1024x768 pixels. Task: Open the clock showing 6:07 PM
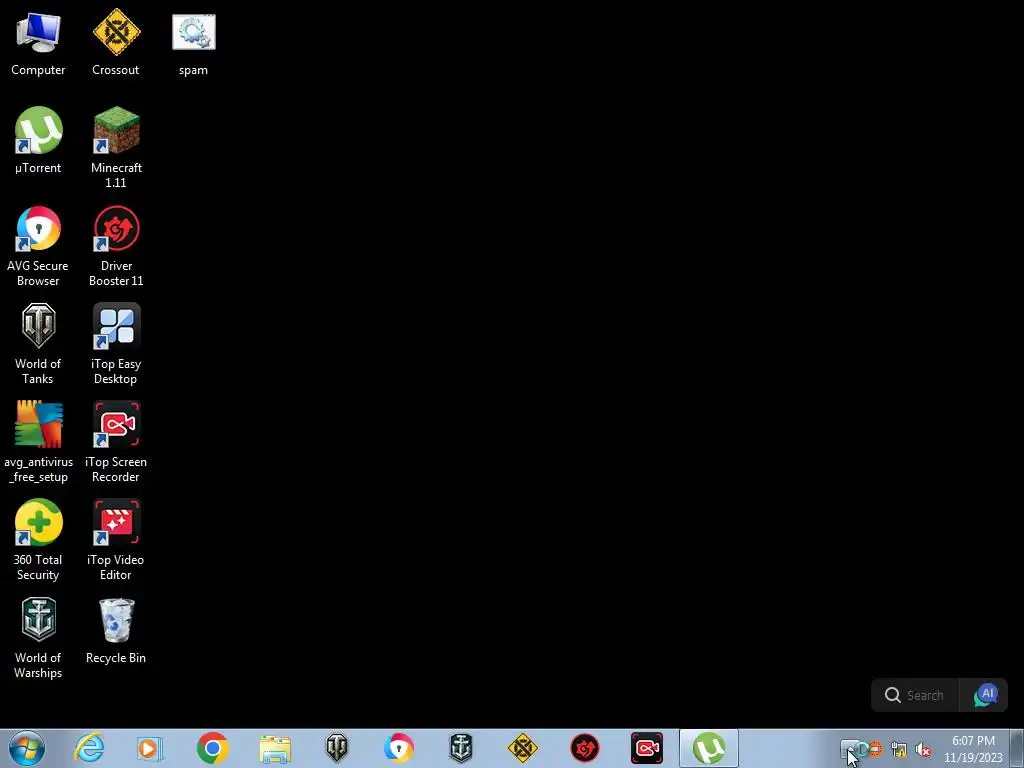coord(973,749)
